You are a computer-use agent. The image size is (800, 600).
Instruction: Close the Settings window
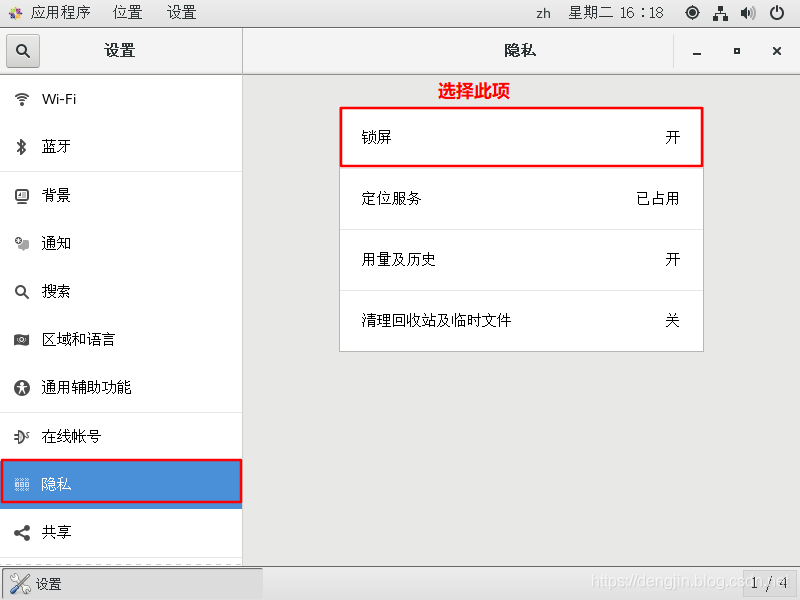tap(777, 51)
